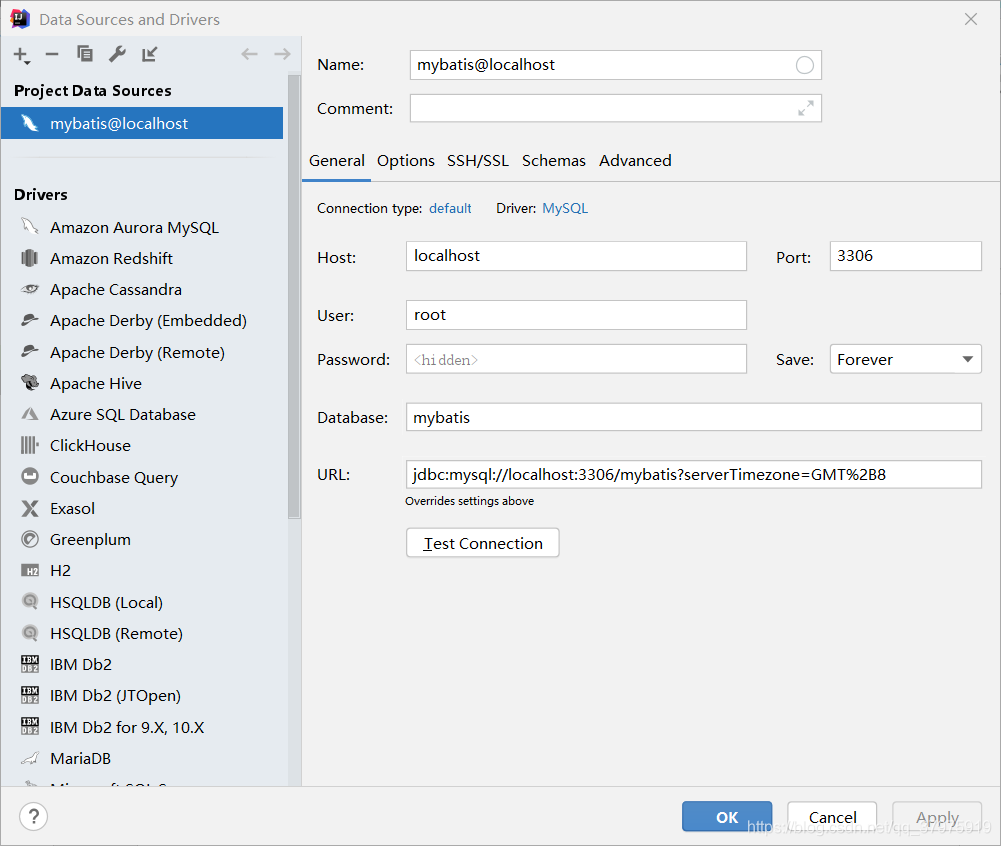Screen dimensions: 1001x846
Task: Make global using the import arrow icon
Action: click(x=149, y=54)
